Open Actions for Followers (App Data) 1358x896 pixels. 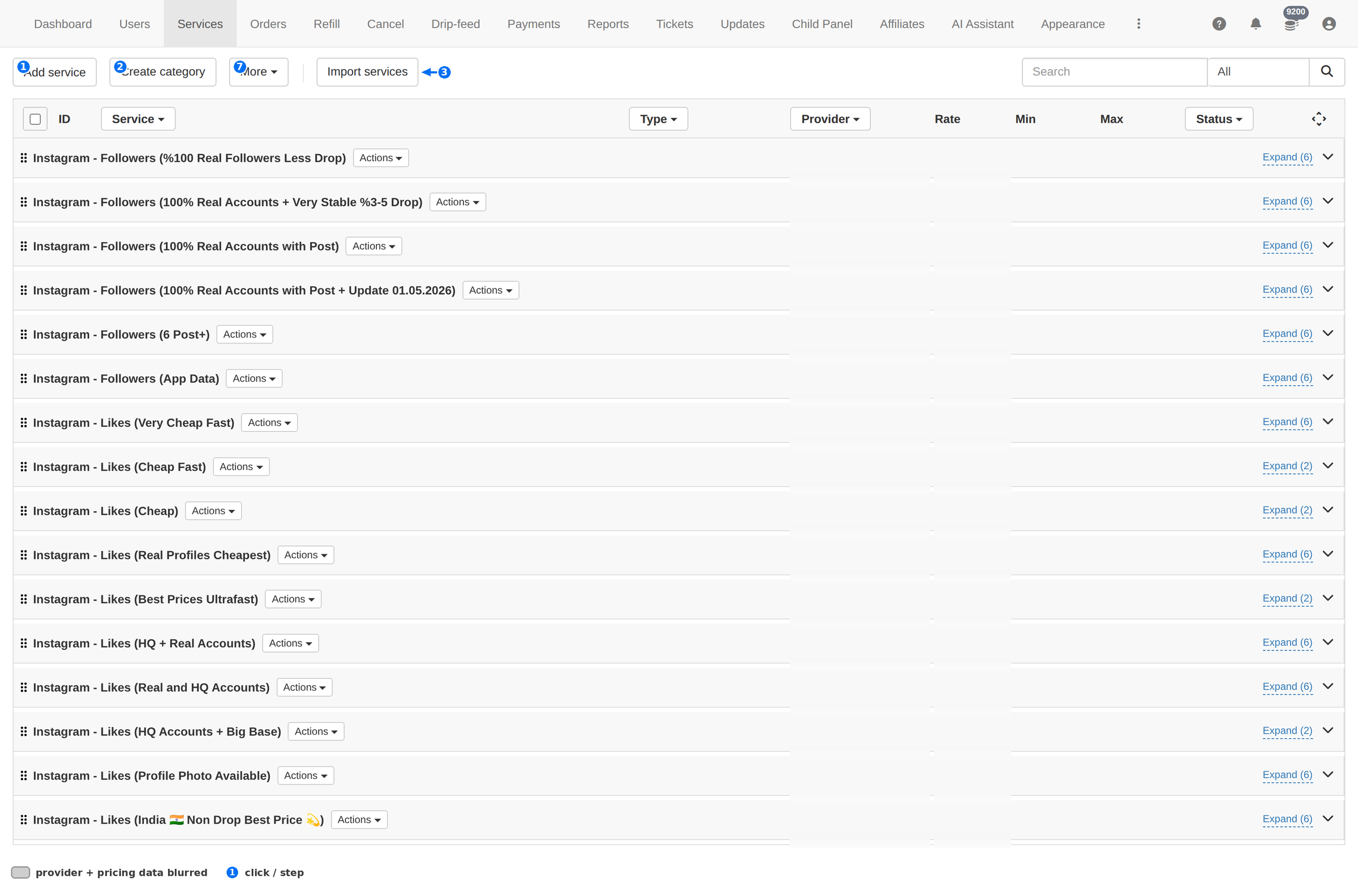pyautogui.click(x=253, y=378)
